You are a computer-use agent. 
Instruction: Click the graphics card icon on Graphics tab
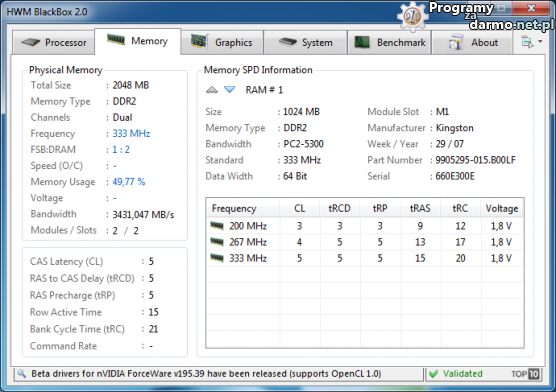[x=199, y=42]
